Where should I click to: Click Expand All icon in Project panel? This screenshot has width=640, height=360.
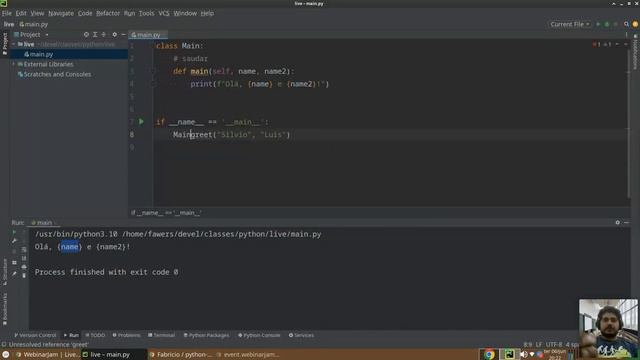pyautogui.click(x=95, y=35)
